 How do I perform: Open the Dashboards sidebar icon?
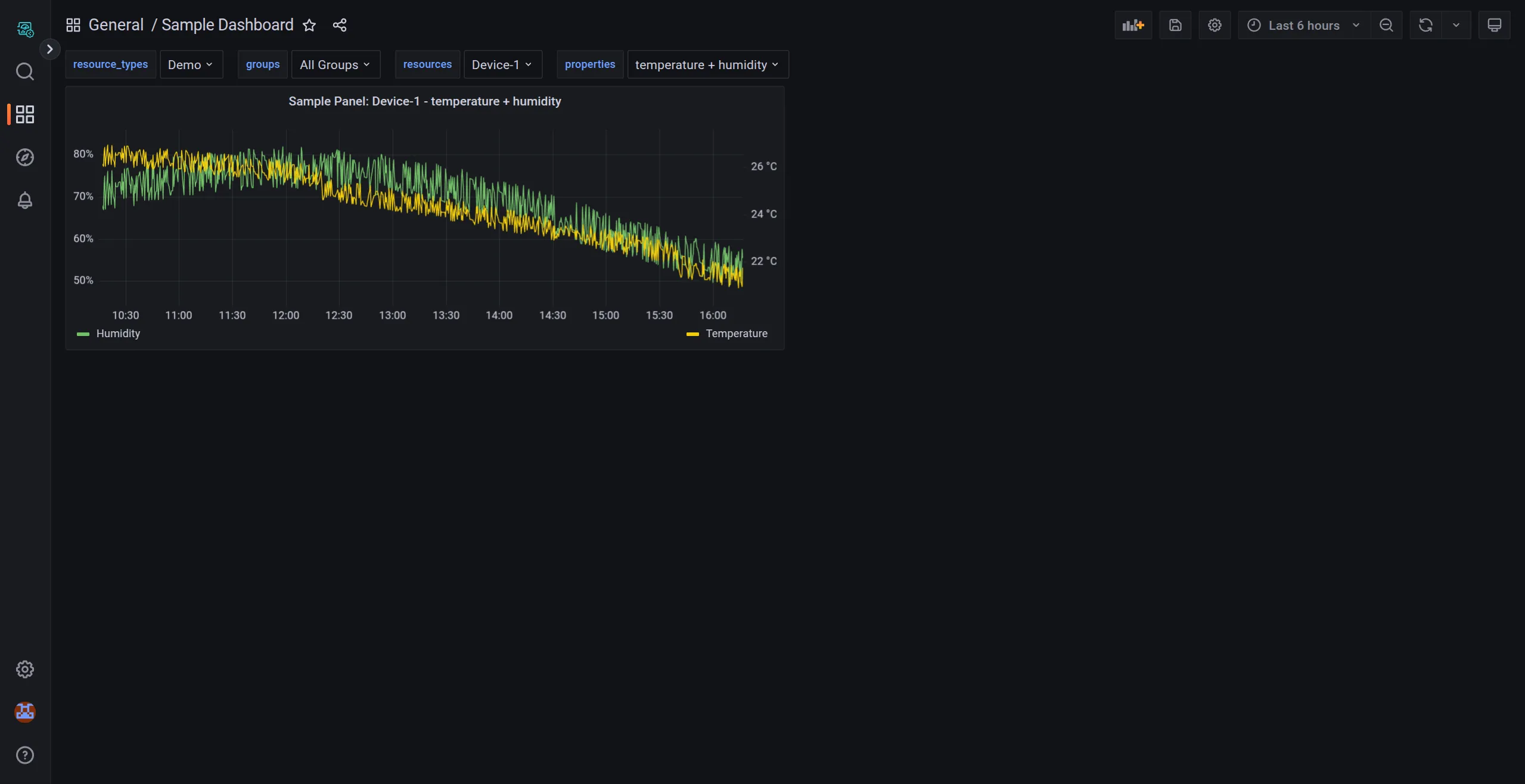point(25,114)
